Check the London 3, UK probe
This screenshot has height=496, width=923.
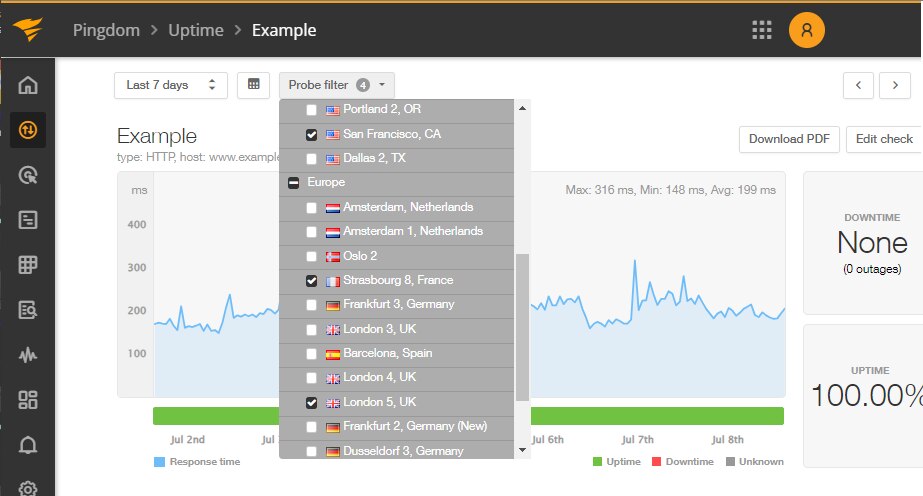click(x=311, y=329)
